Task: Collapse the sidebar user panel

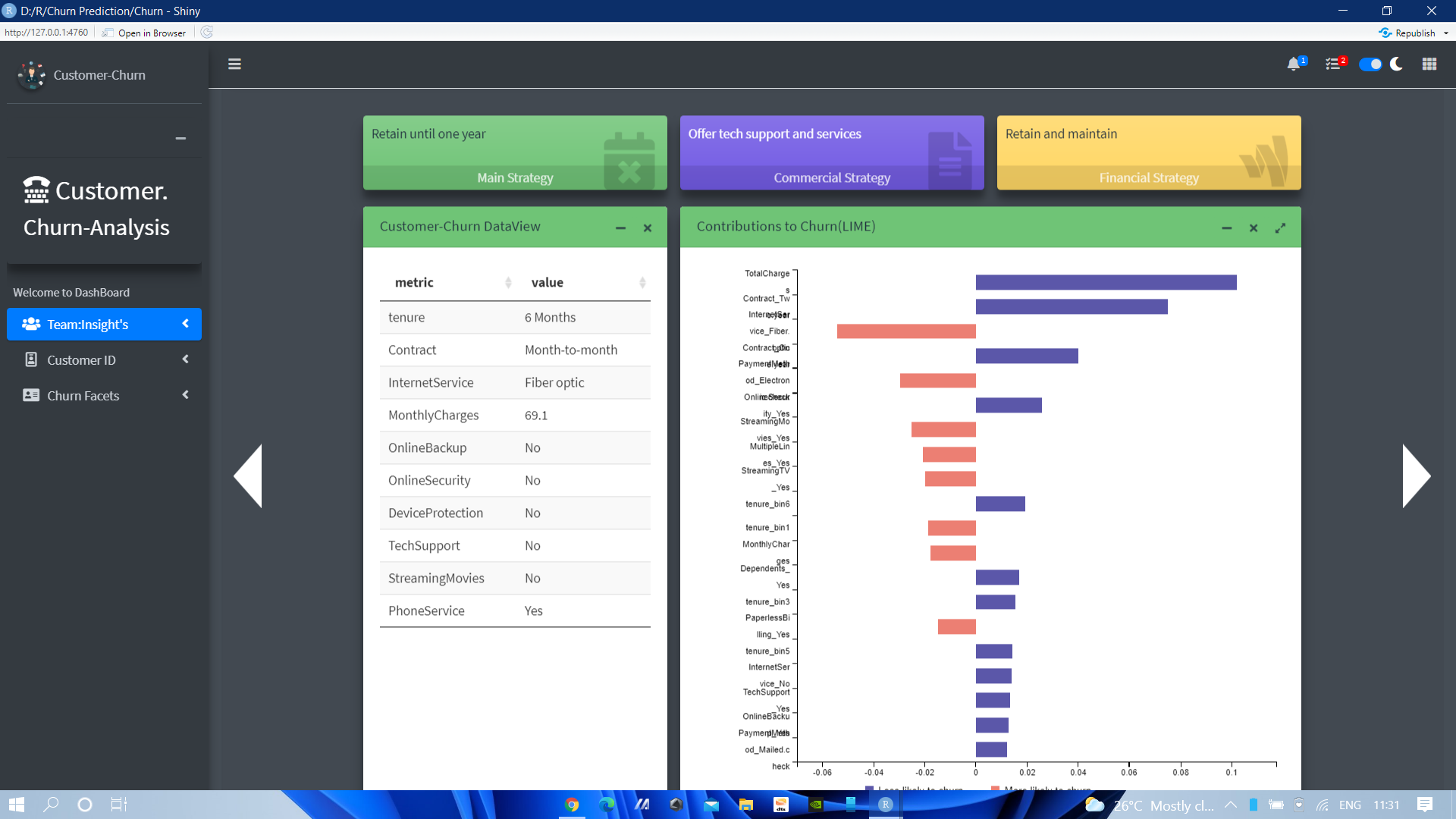Action: tap(180, 138)
